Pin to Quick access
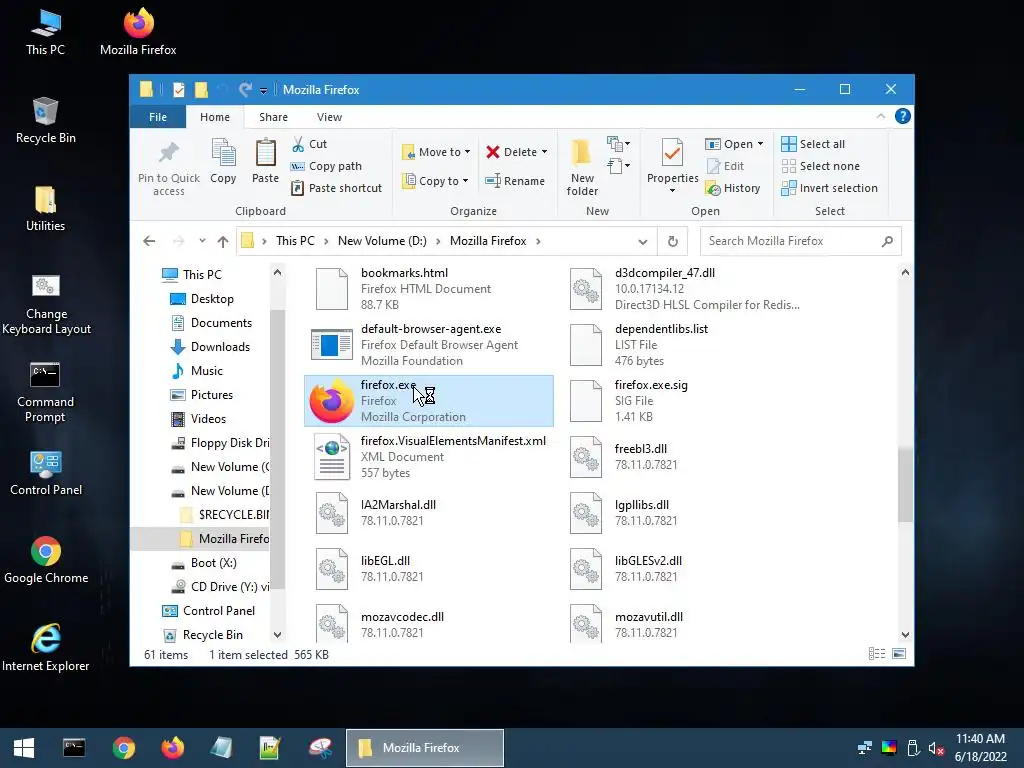 coord(169,168)
